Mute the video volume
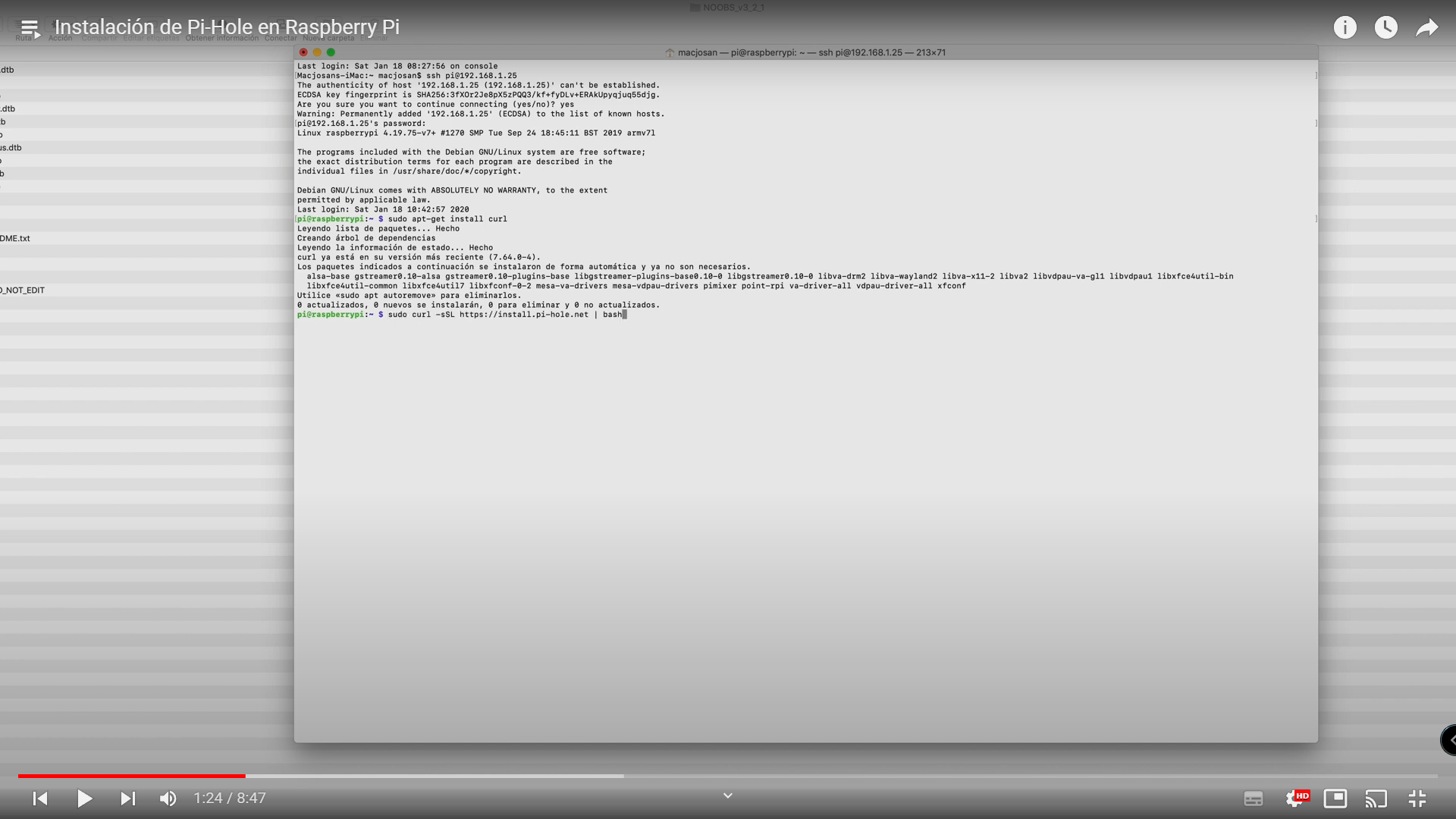Image resolution: width=1456 pixels, height=819 pixels. coord(168,799)
